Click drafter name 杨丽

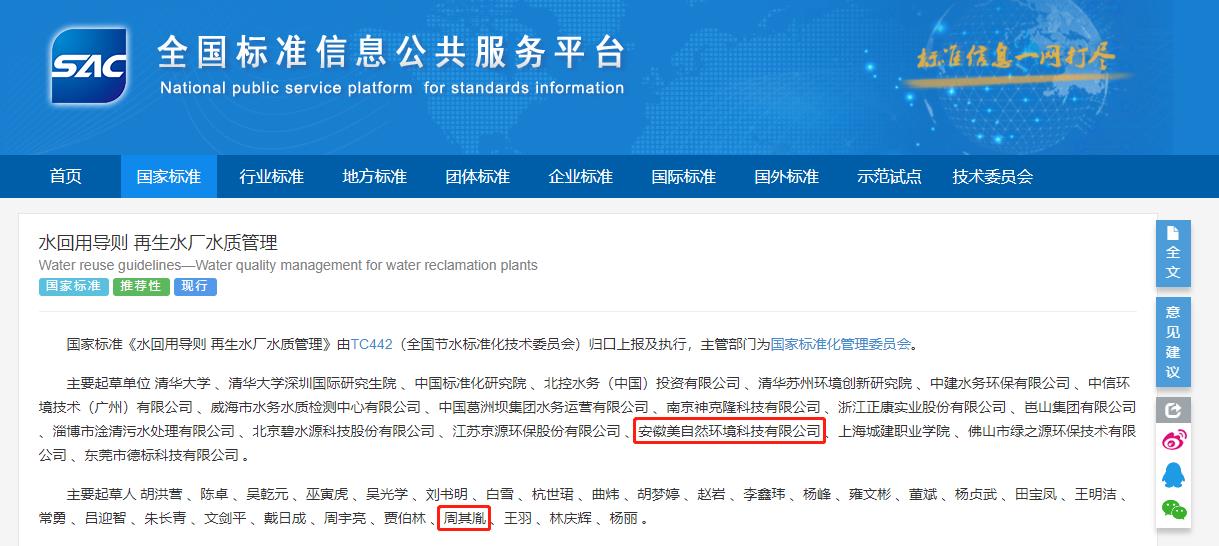[x=623, y=519]
